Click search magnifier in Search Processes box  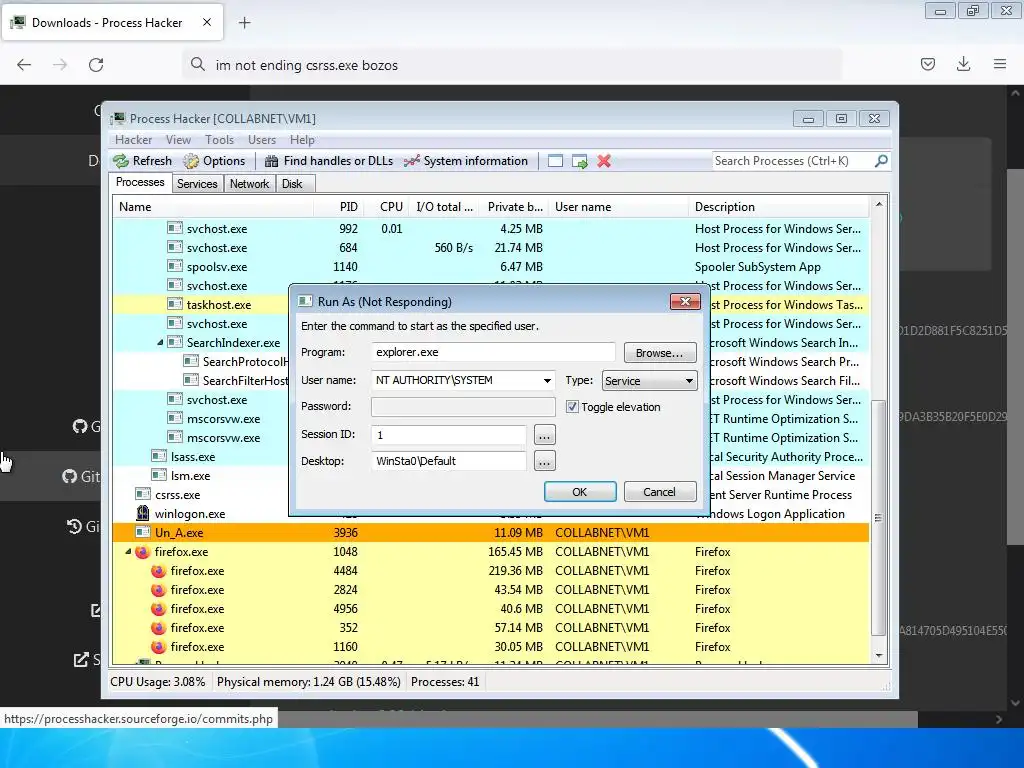tap(881, 161)
